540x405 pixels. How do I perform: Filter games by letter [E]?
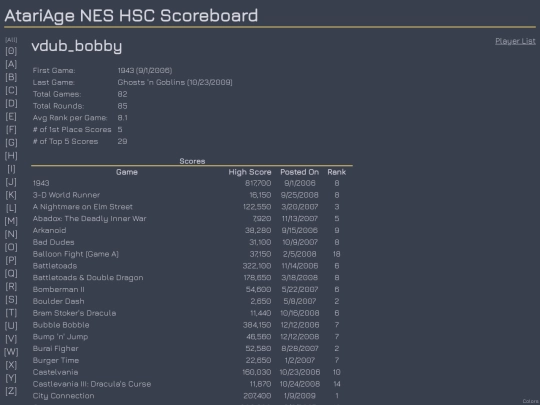click(x=11, y=116)
